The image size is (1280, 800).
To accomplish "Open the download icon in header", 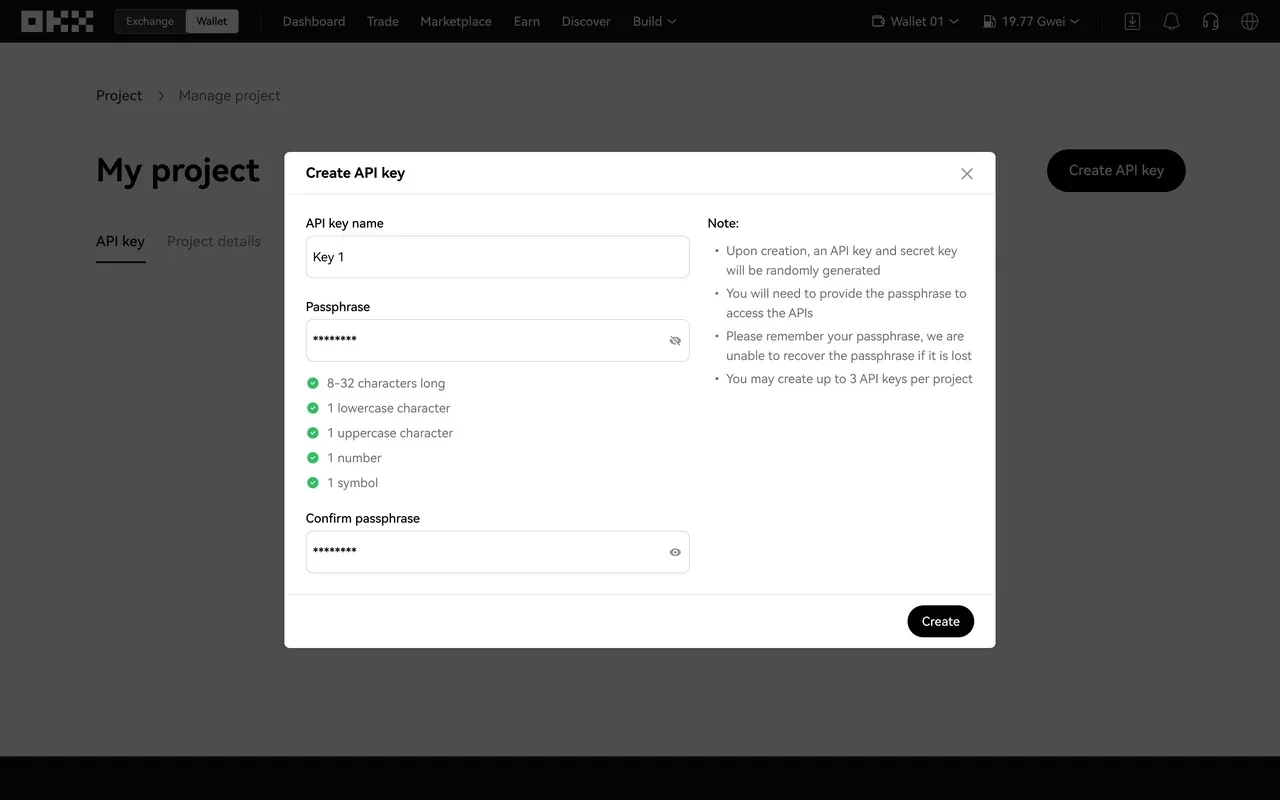I will tap(1132, 21).
